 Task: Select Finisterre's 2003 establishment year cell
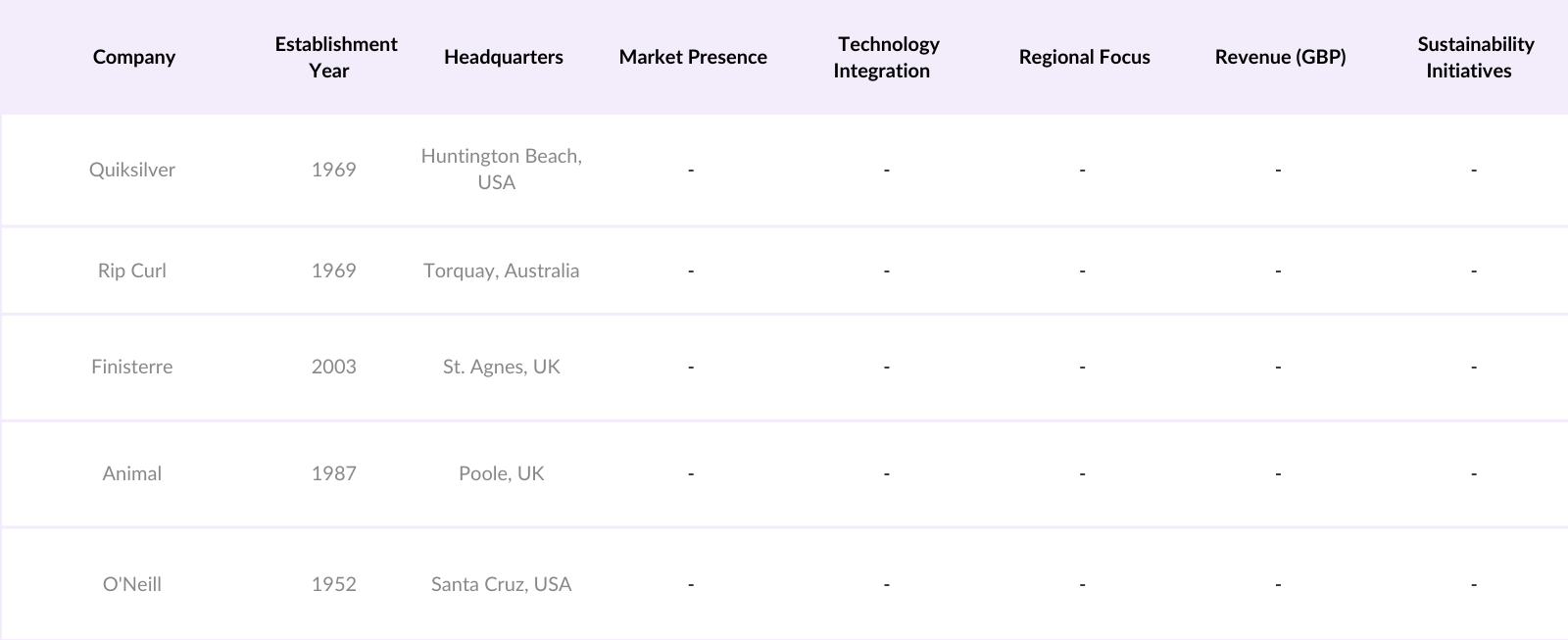pos(333,367)
